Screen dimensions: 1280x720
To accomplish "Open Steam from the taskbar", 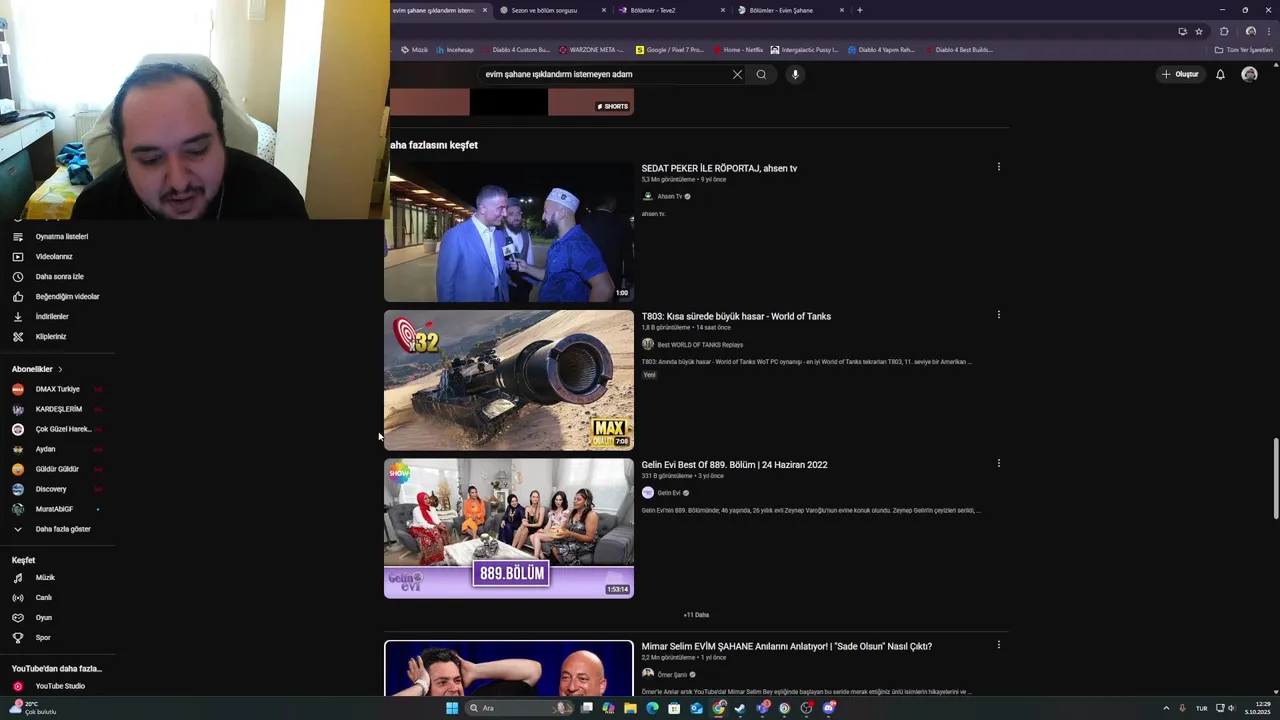I will [x=740, y=708].
